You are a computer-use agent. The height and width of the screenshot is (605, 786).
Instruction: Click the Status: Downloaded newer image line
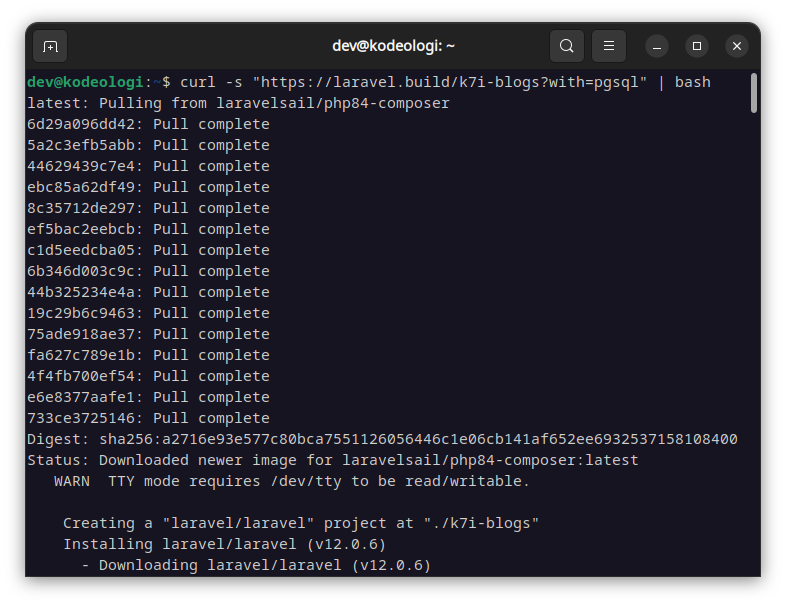tap(333, 460)
